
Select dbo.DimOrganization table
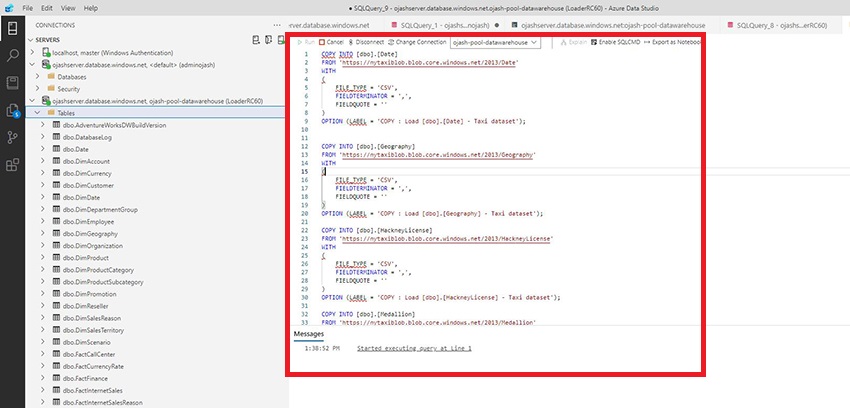point(93,245)
